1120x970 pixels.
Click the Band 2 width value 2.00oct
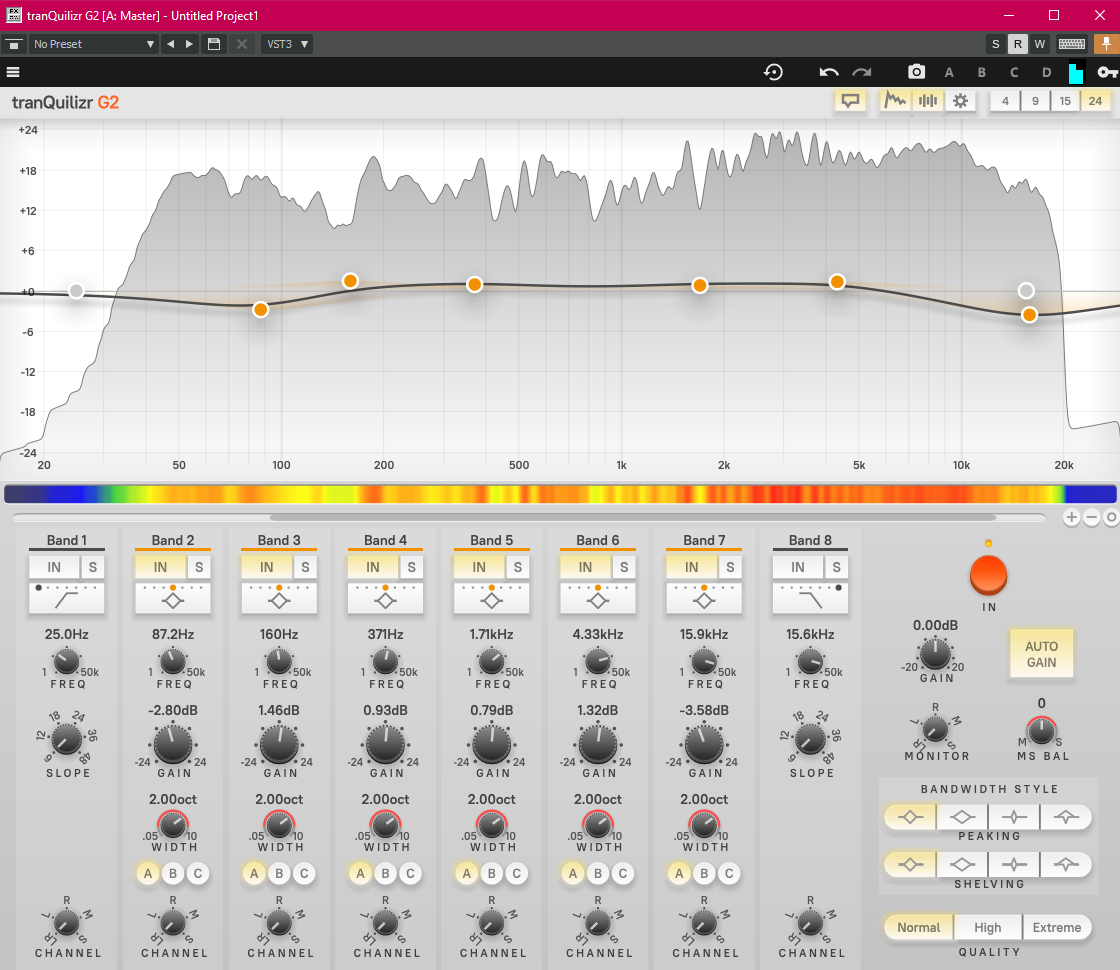pyautogui.click(x=173, y=799)
